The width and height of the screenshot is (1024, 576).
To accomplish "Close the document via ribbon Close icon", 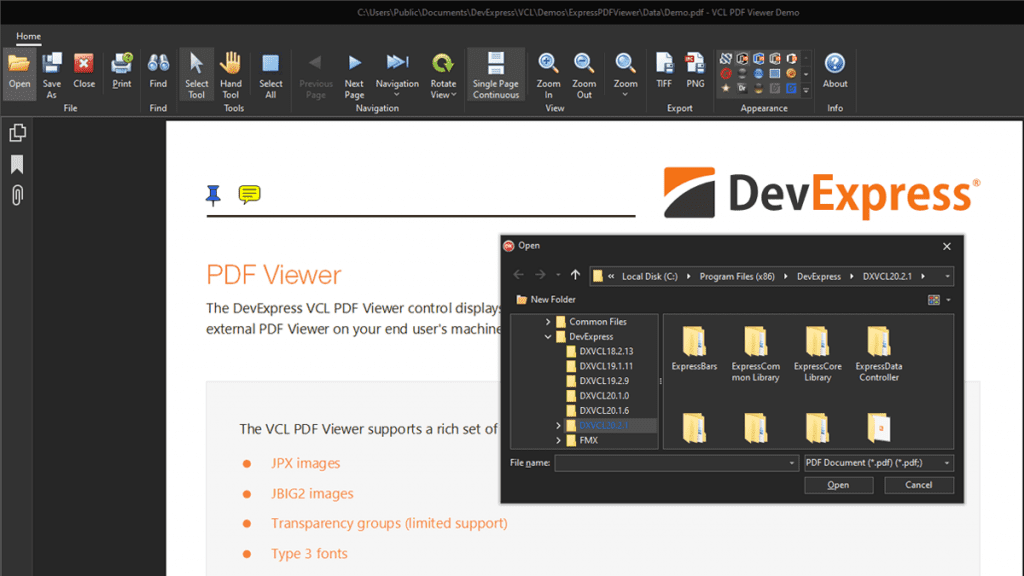I will tap(84, 71).
